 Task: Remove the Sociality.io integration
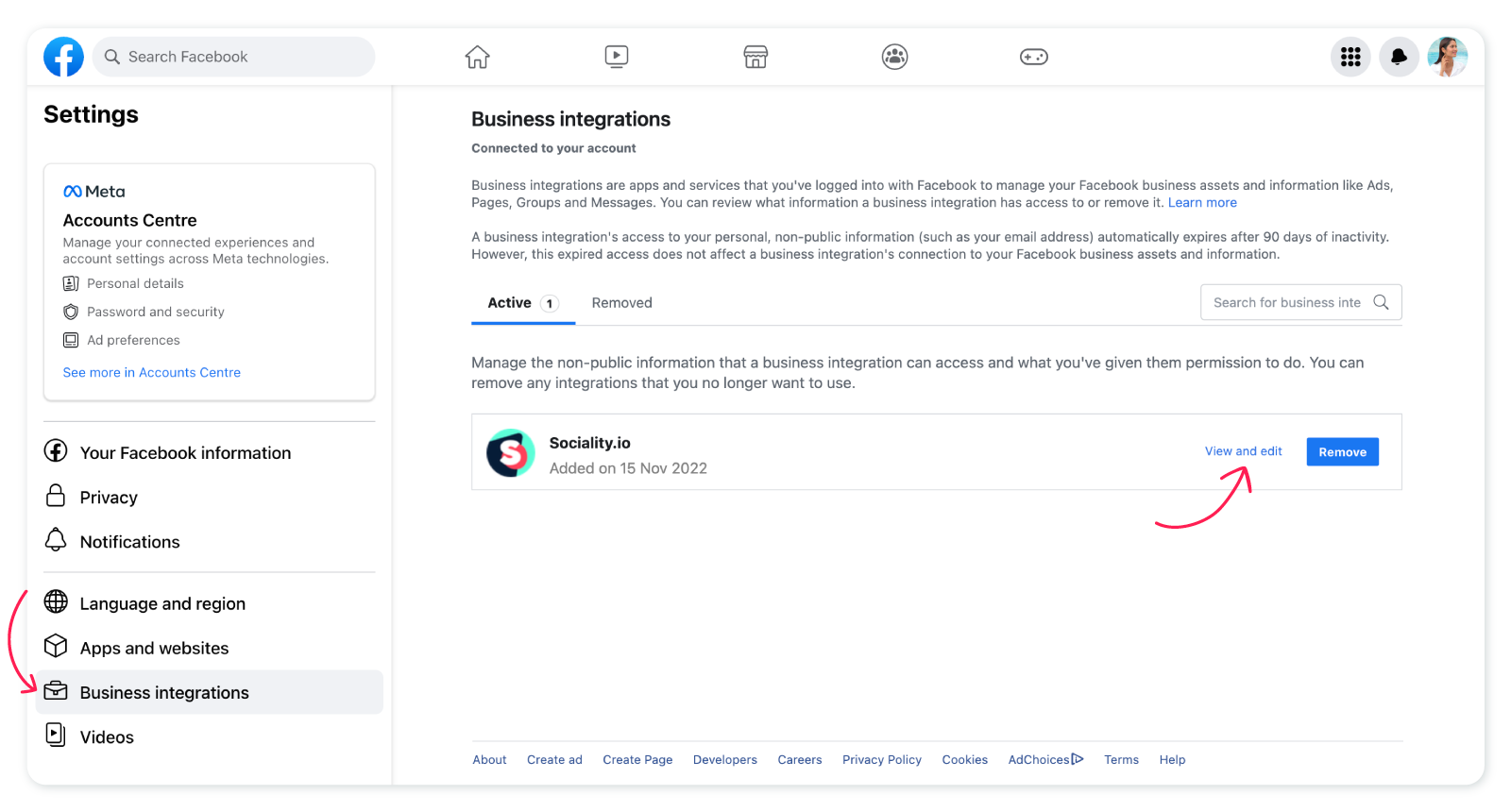click(x=1342, y=451)
